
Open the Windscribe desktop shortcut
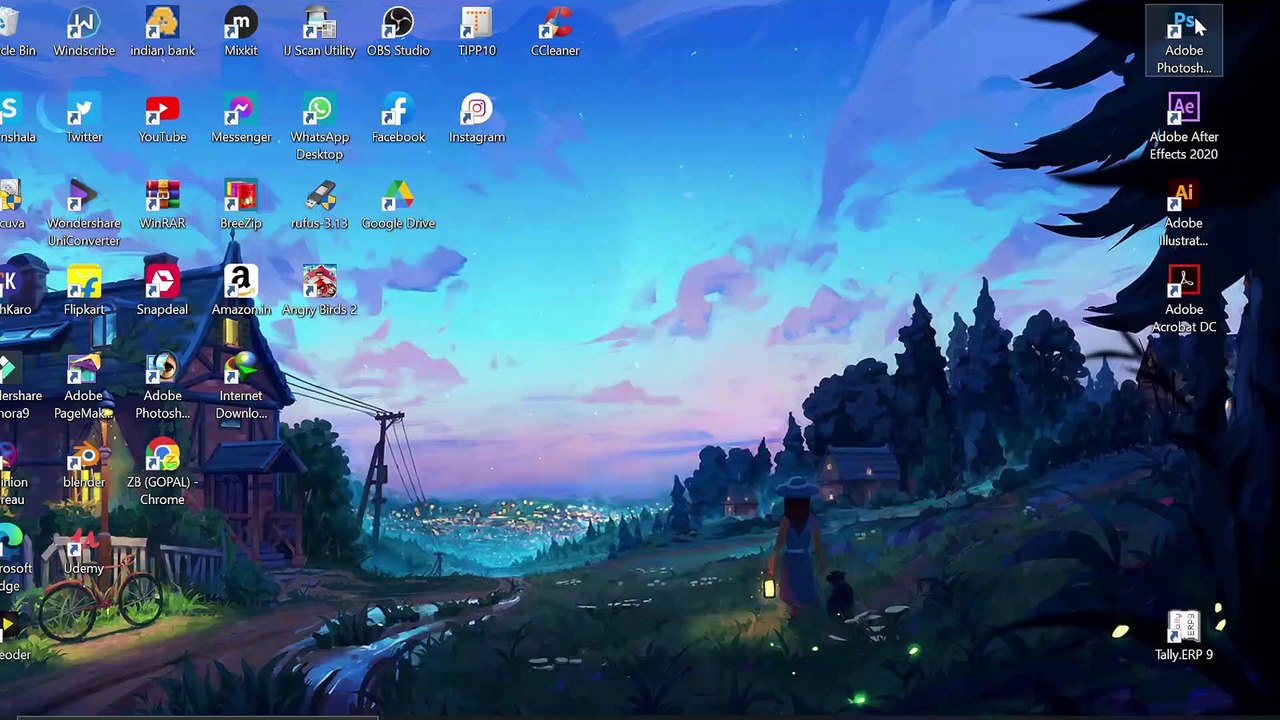click(84, 32)
